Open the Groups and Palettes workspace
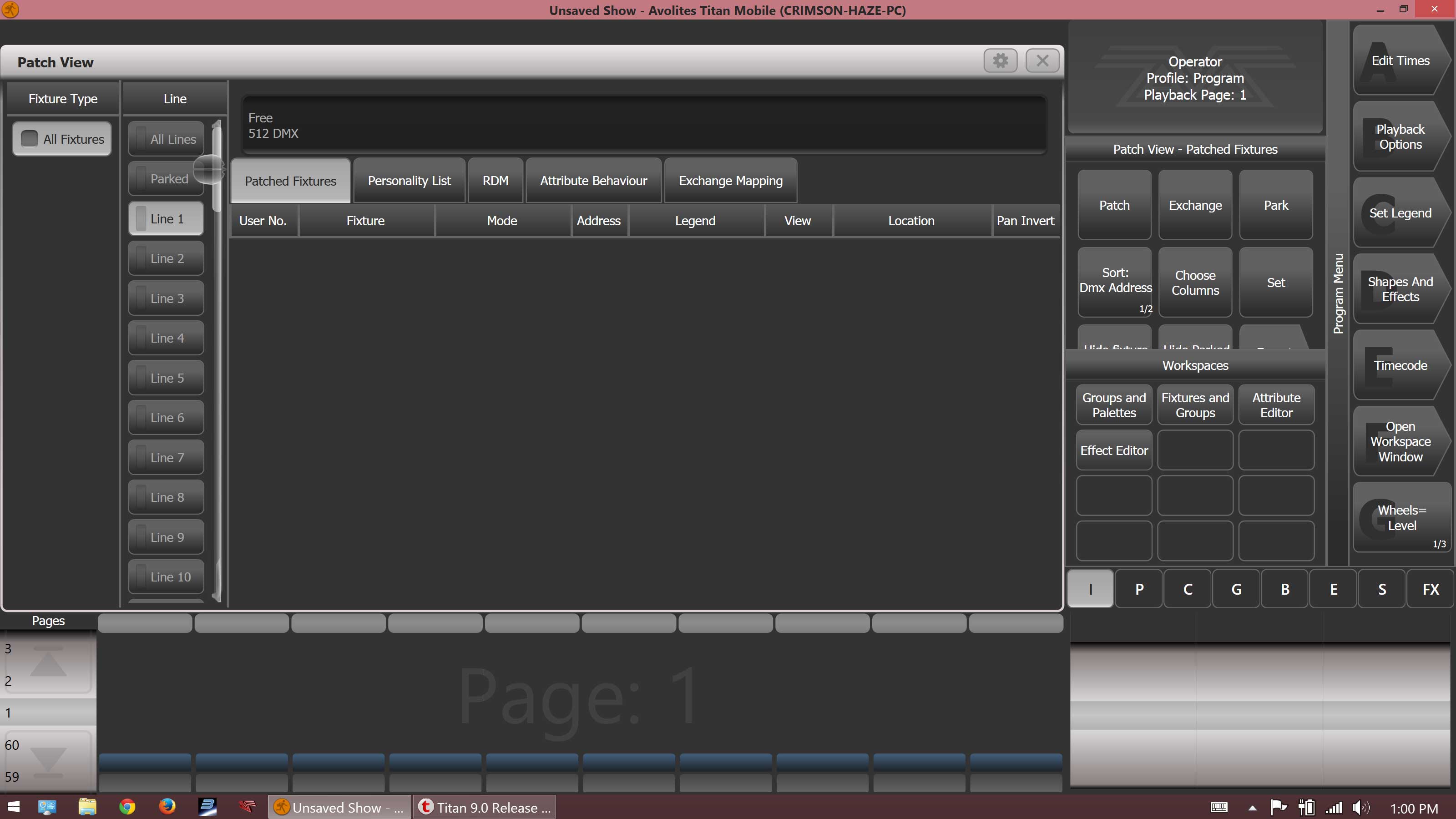The height and width of the screenshot is (819, 1456). point(1114,404)
